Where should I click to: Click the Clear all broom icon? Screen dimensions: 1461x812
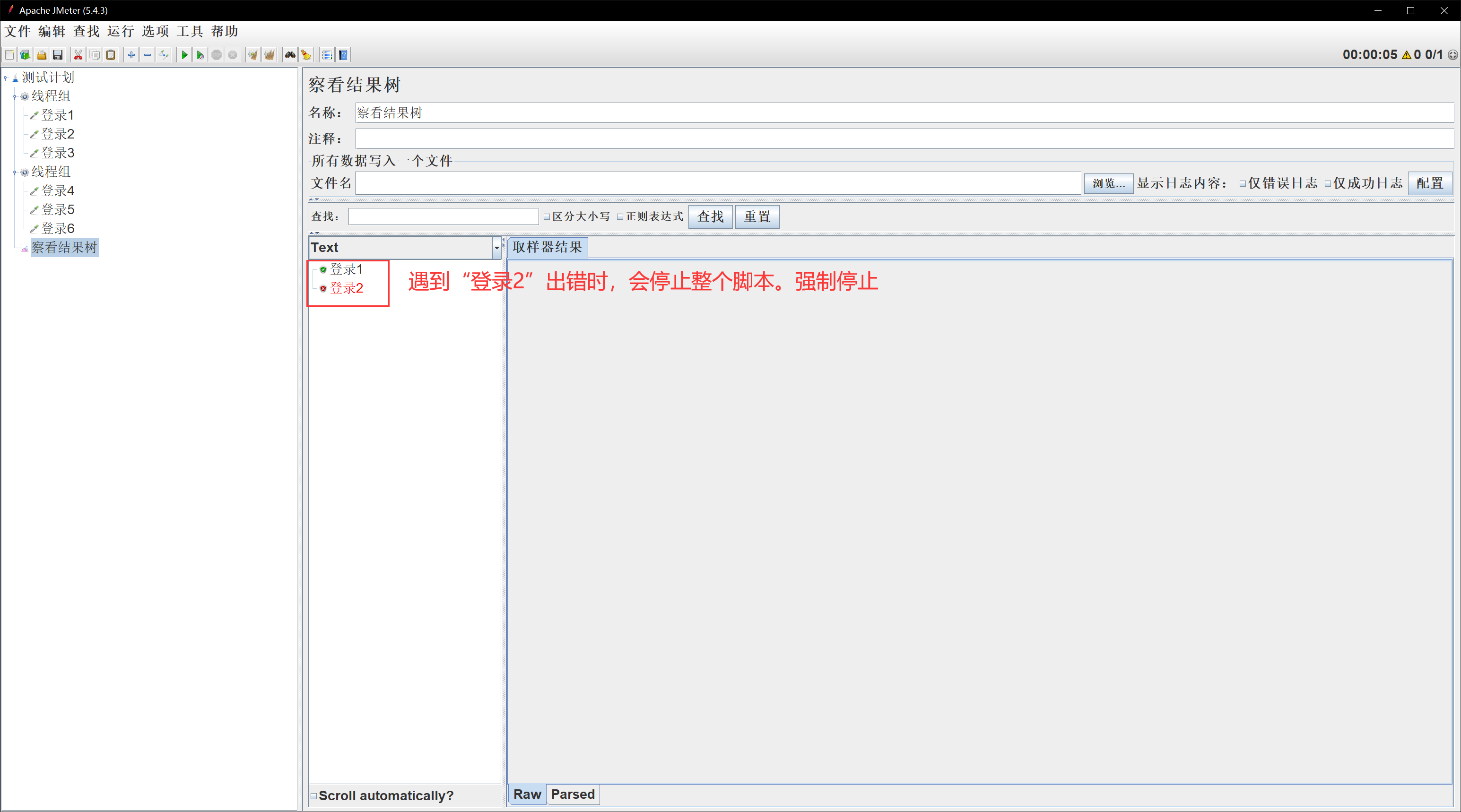[x=270, y=55]
